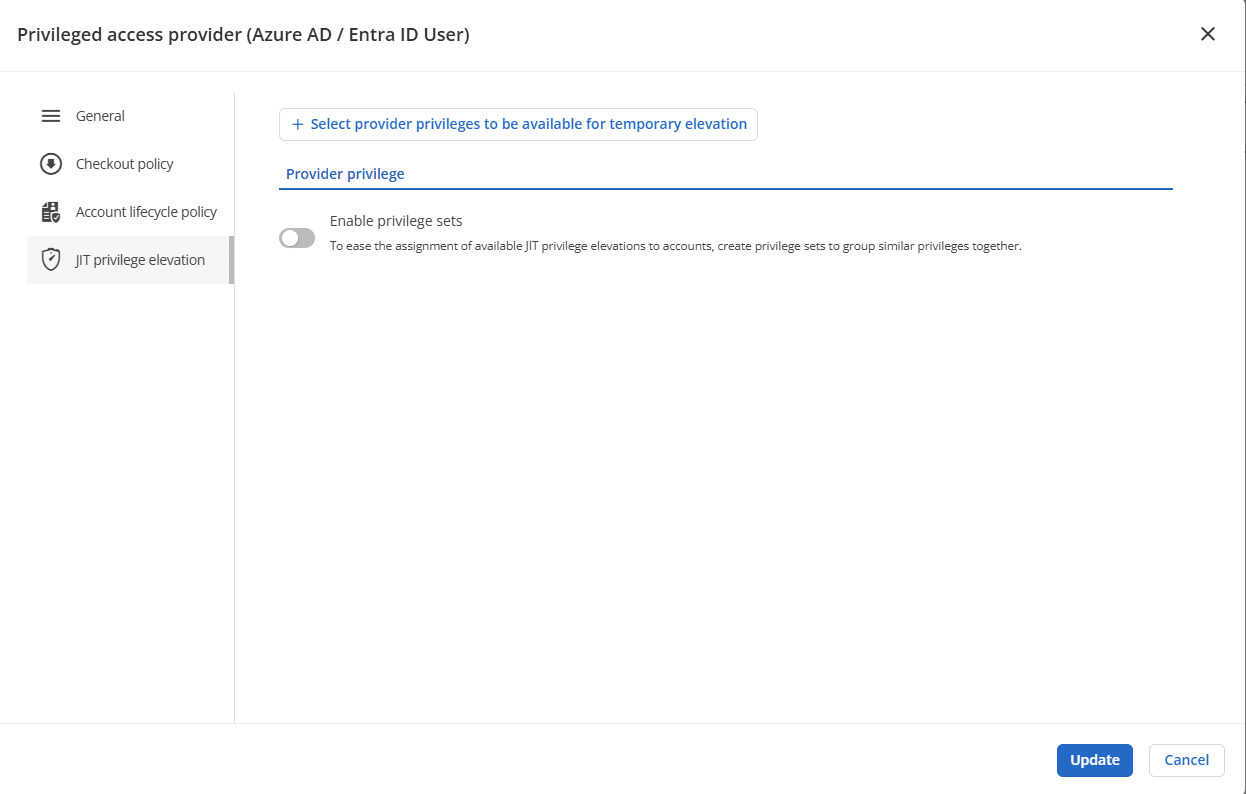Toggle Enable privilege sets on
Viewport: 1246px width, 794px height.
(296, 237)
